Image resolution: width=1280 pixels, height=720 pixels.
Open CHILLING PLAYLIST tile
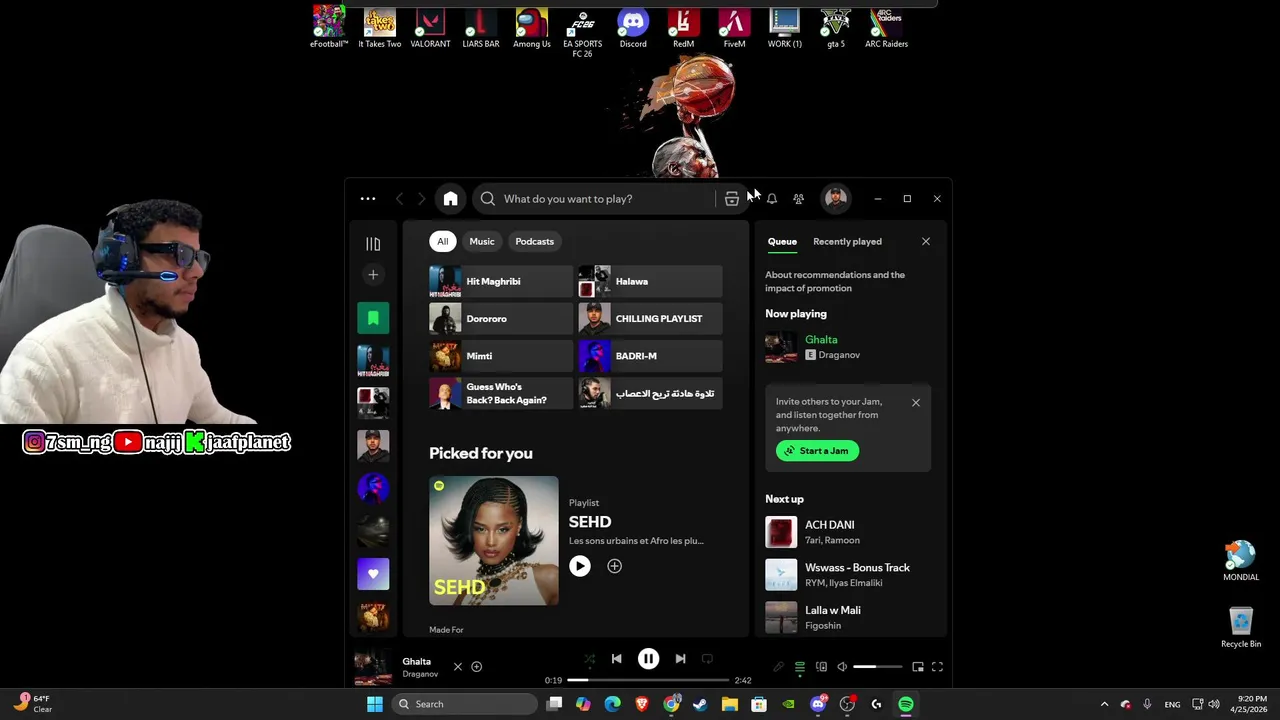point(650,319)
